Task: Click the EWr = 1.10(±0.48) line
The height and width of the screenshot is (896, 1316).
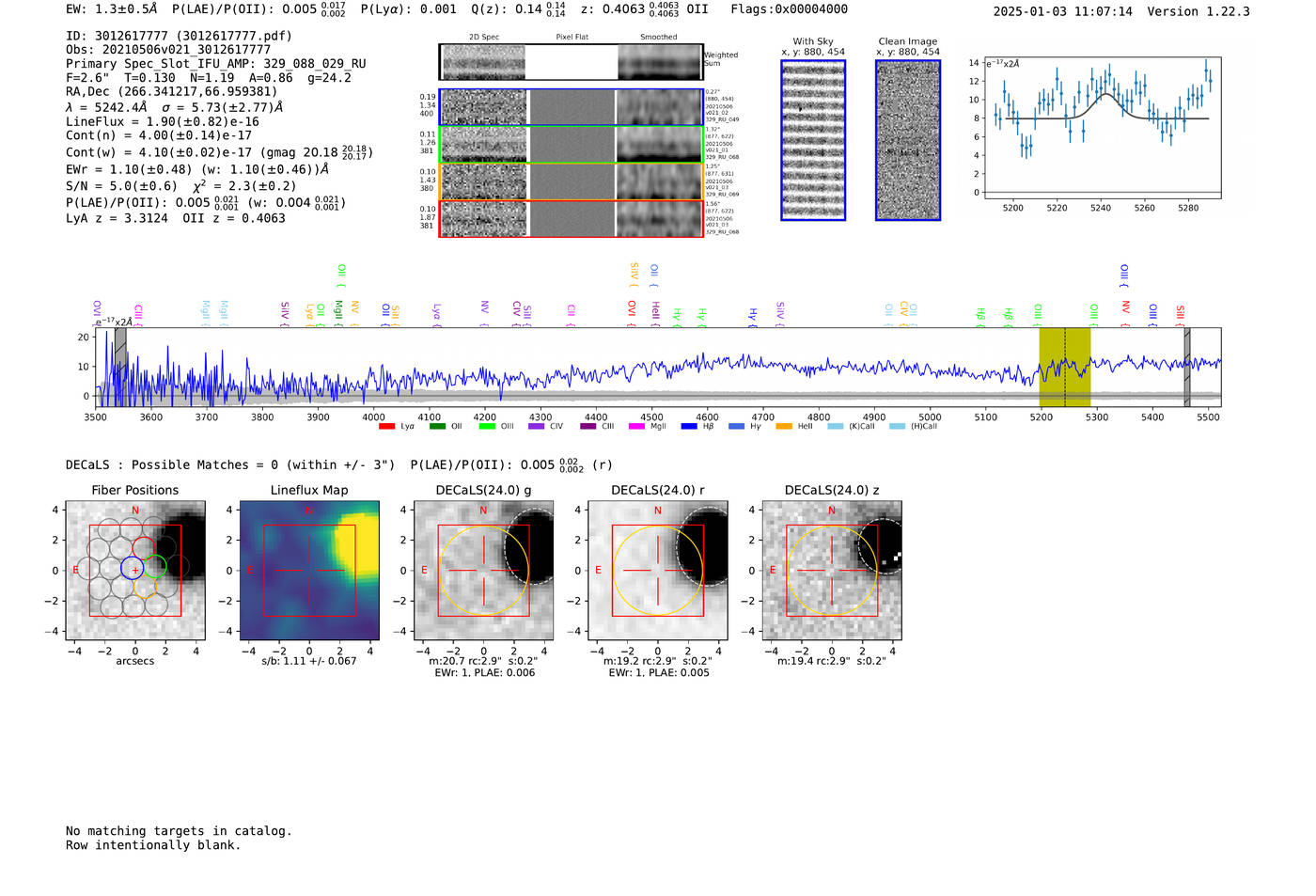Action: 197,169
